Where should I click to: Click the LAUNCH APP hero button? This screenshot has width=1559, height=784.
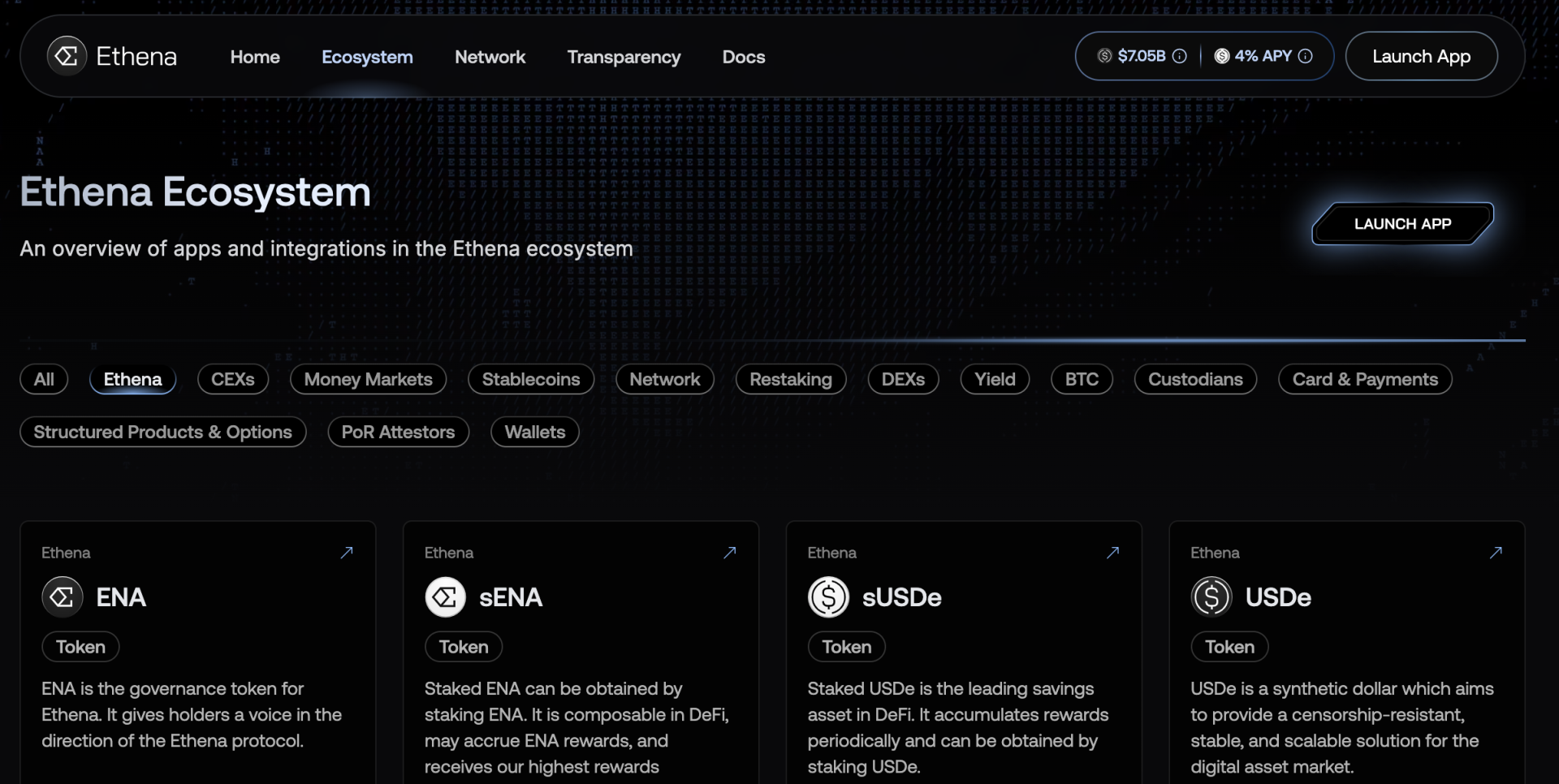tap(1402, 224)
